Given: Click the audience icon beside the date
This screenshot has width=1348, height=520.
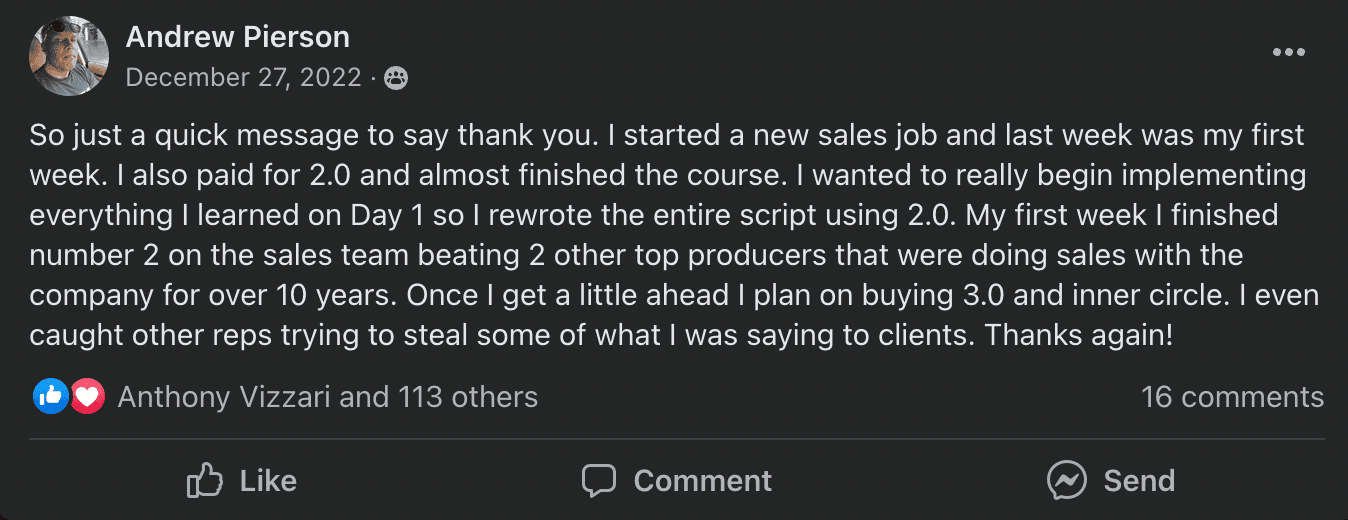Looking at the screenshot, I should pyautogui.click(x=396, y=78).
